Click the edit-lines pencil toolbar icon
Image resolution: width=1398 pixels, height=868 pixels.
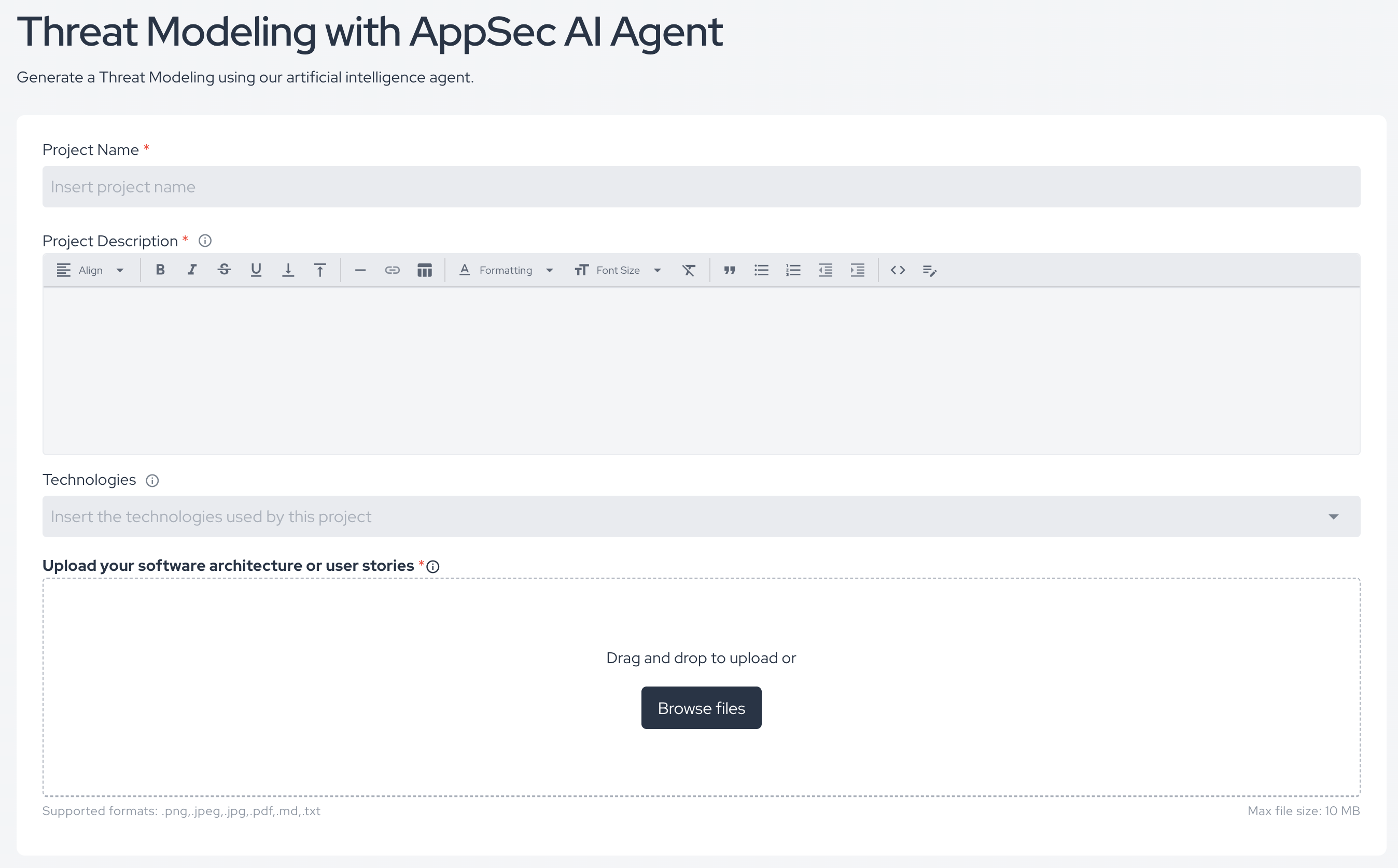click(930, 270)
